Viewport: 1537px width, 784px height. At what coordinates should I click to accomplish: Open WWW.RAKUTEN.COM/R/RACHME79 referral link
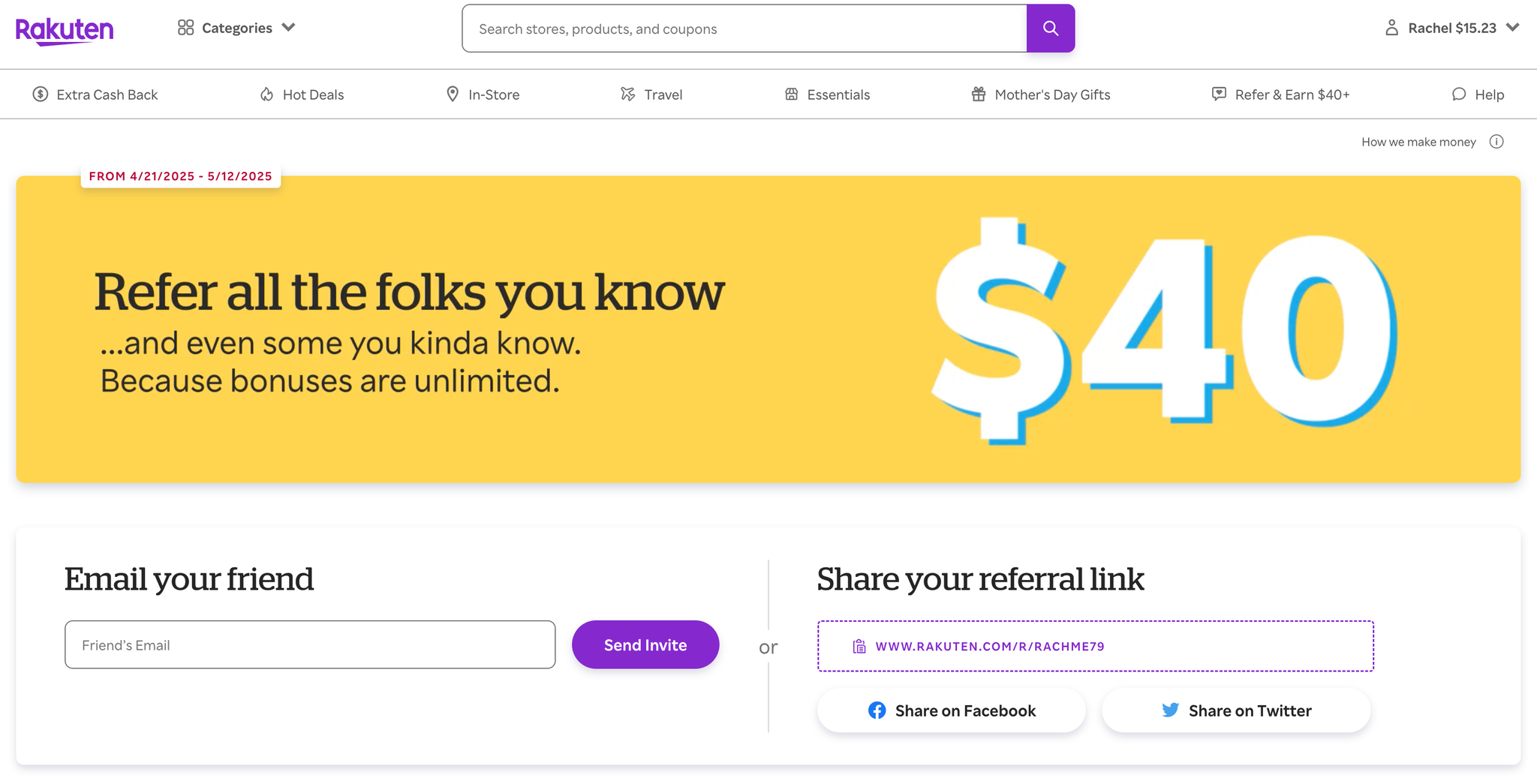tap(991, 645)
